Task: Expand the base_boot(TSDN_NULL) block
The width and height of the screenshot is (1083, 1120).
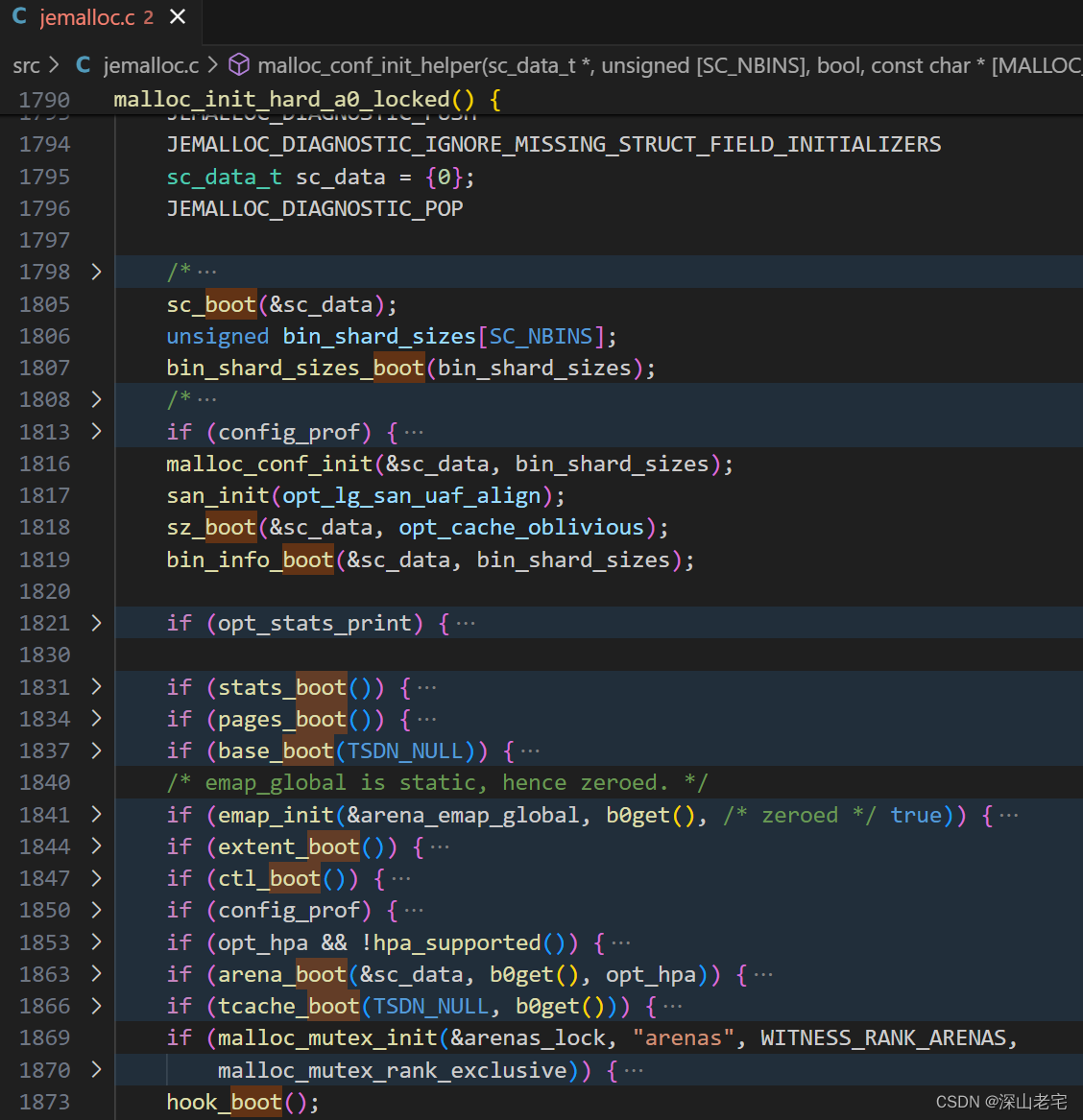Action: click(x=95, y=751)
